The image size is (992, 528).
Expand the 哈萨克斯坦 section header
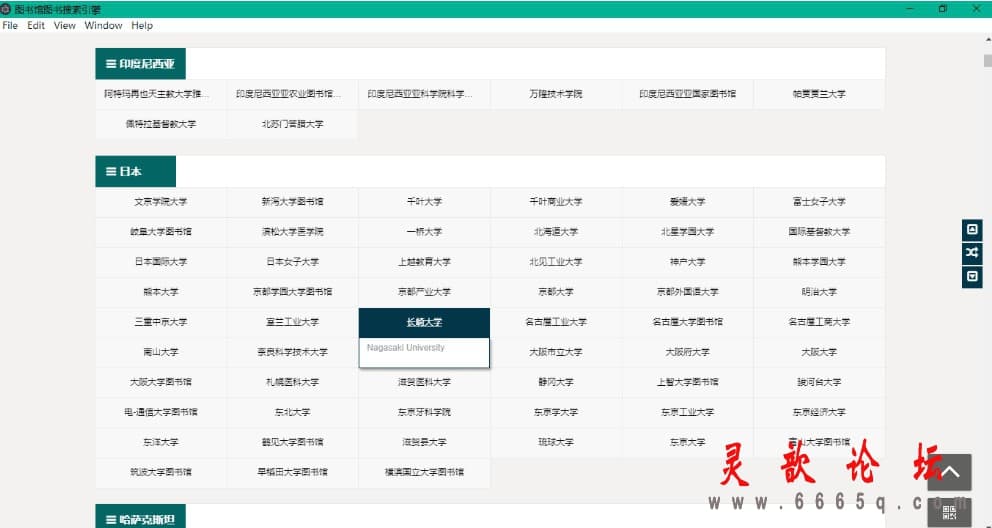[140, 517]
